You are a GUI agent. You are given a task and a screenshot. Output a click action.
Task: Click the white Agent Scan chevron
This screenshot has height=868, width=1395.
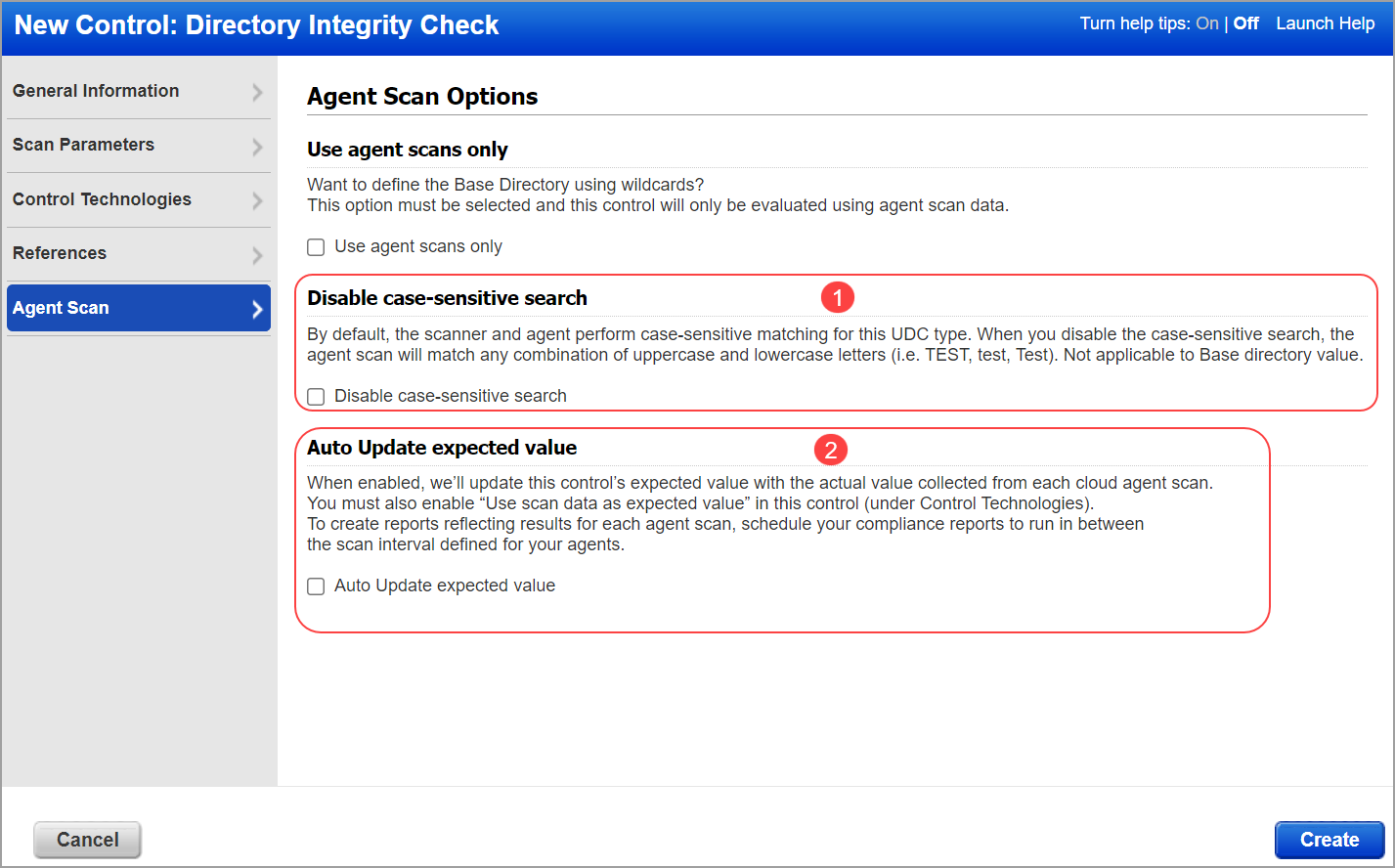pyautogui.click(x=257, y=309)
